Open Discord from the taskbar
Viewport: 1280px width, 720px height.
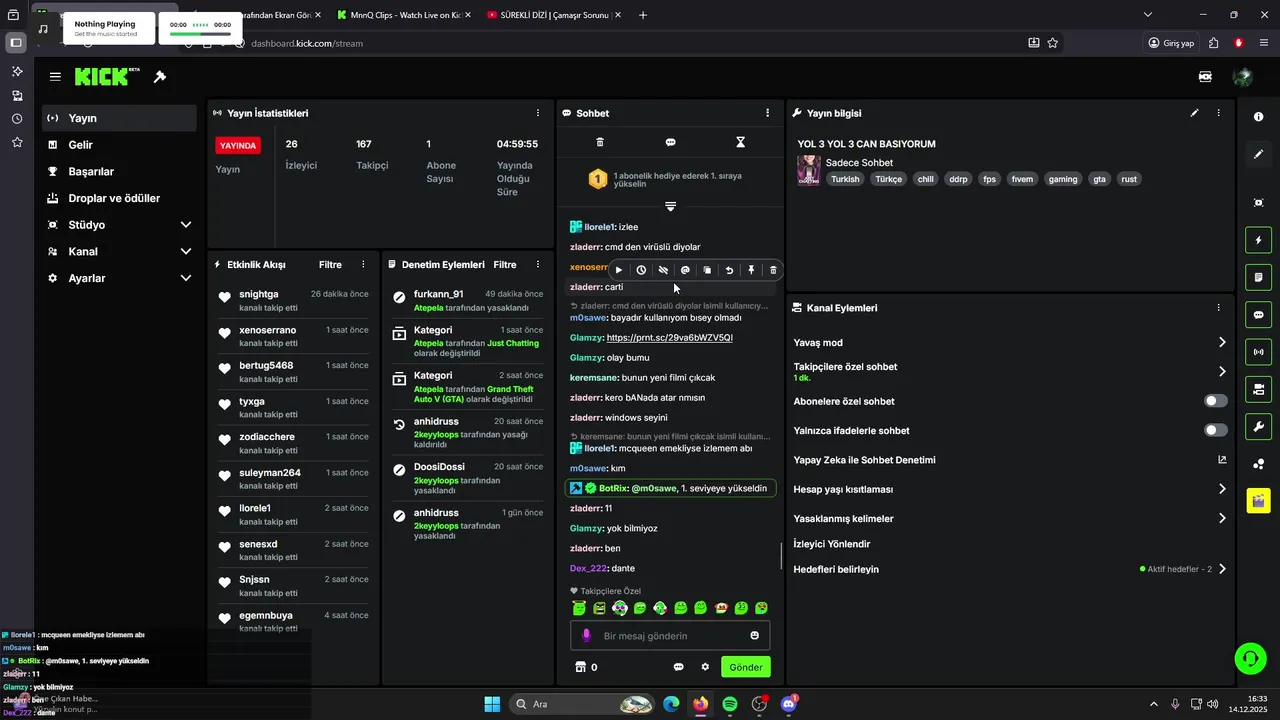tap(789, 704)
